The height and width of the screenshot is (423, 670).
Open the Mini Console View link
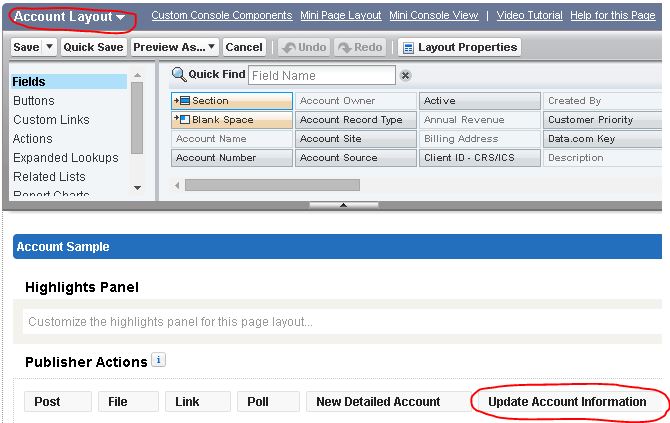coord(434,15)
